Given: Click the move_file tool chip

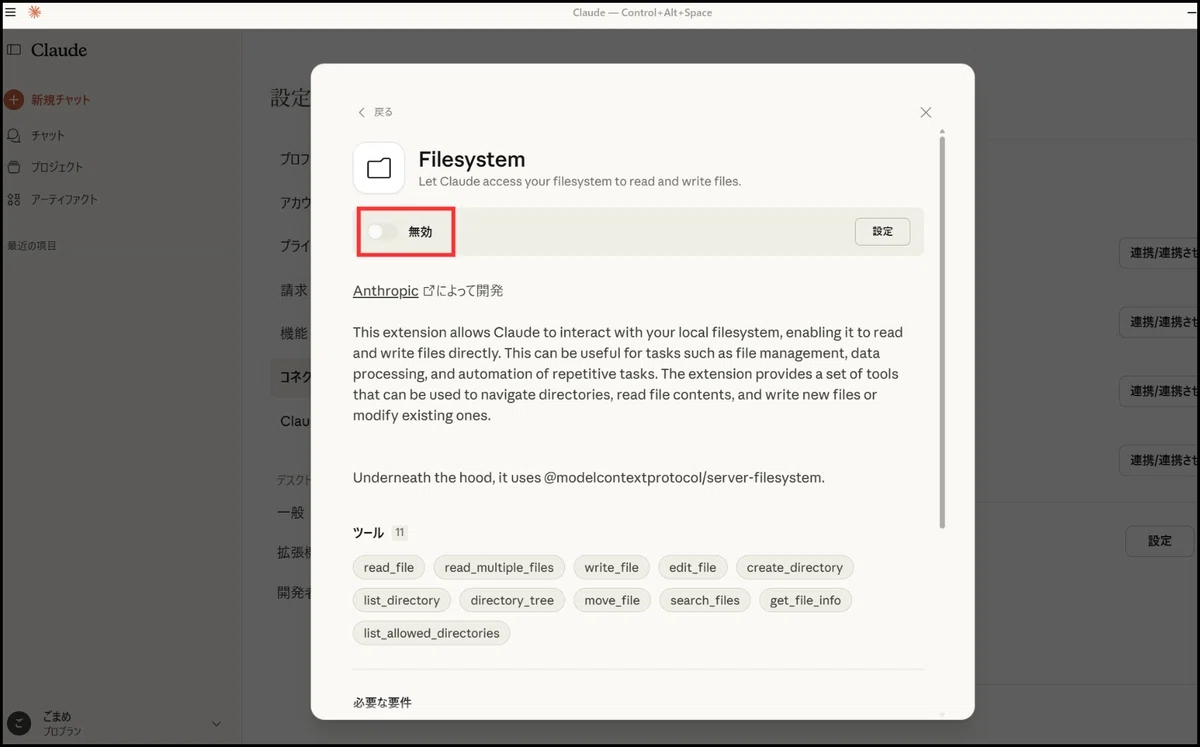Looking at the screenshot, I should pos(612,600).
